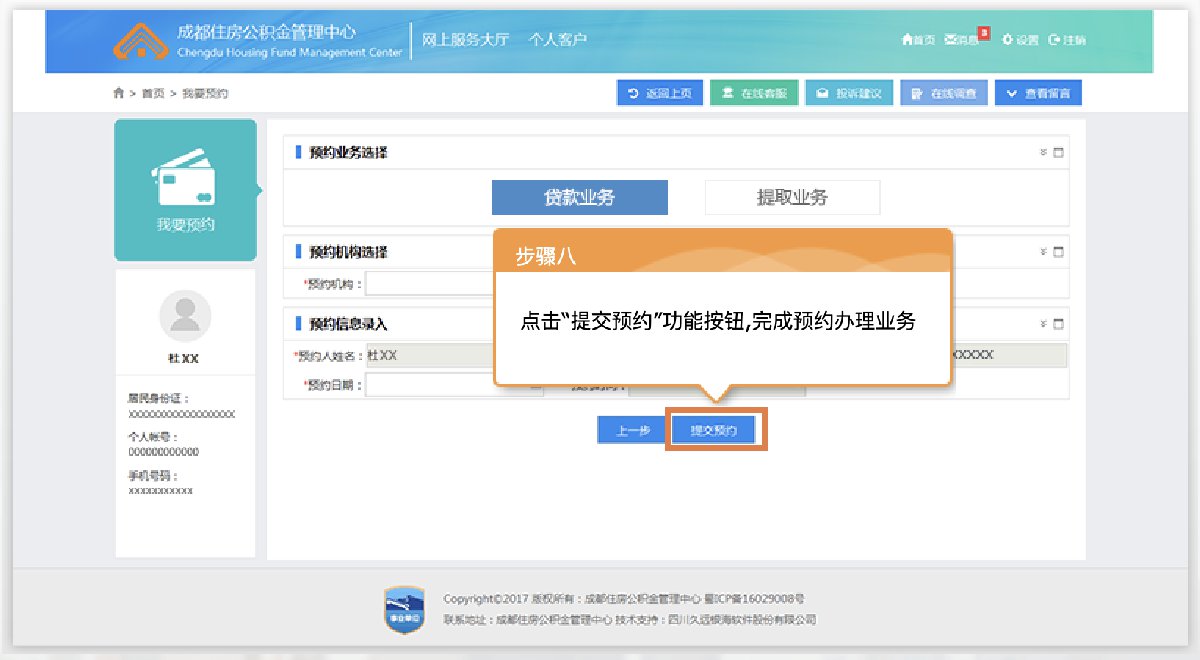Maximize the 预约业务选择 panel via square icon
This screenshot has width=1200, height=660.
pyautogui.click(x=1059, y=153)
